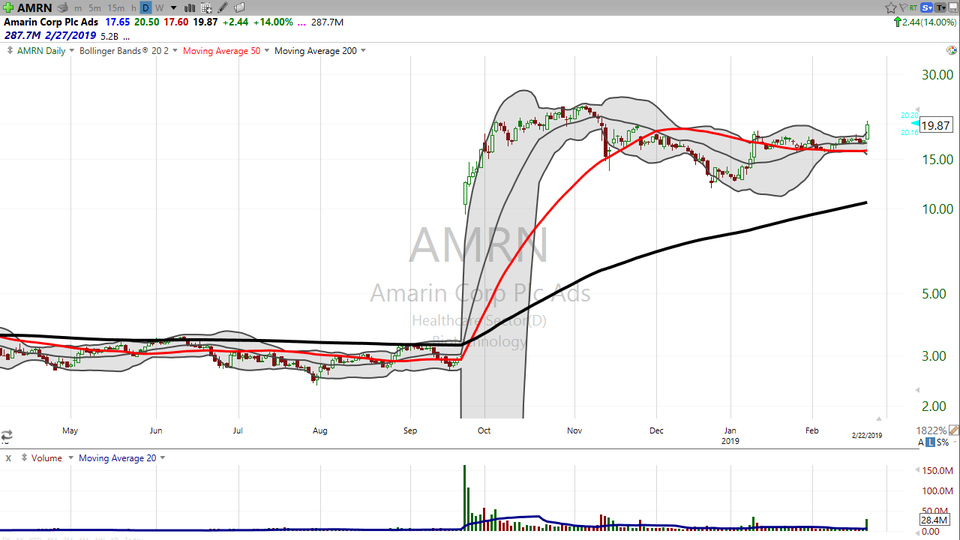
Task: Click the 150.0M volume scale label
Action: pyautogui.click(x=937, y=471)
